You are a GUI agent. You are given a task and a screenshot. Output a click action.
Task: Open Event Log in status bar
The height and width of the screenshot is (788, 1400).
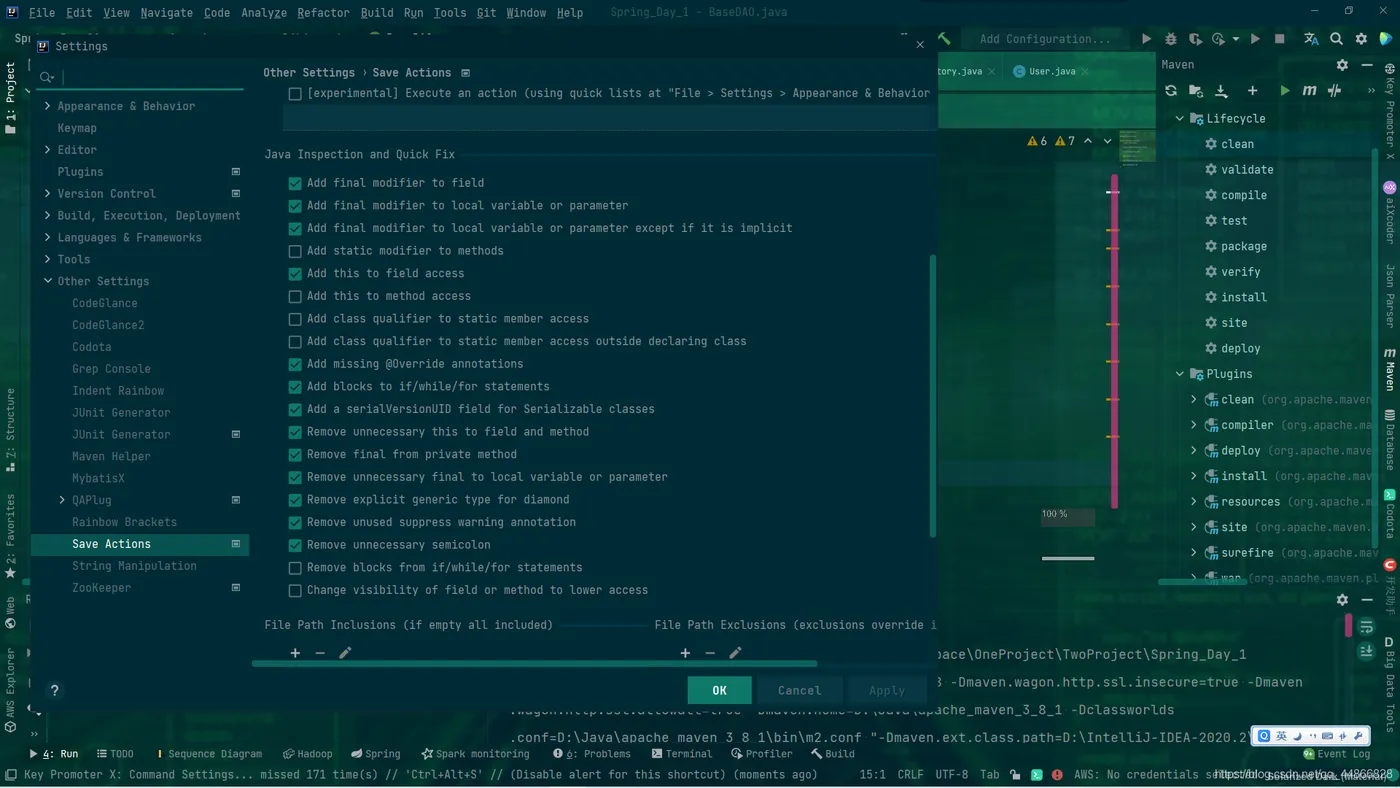[1336, 754]
